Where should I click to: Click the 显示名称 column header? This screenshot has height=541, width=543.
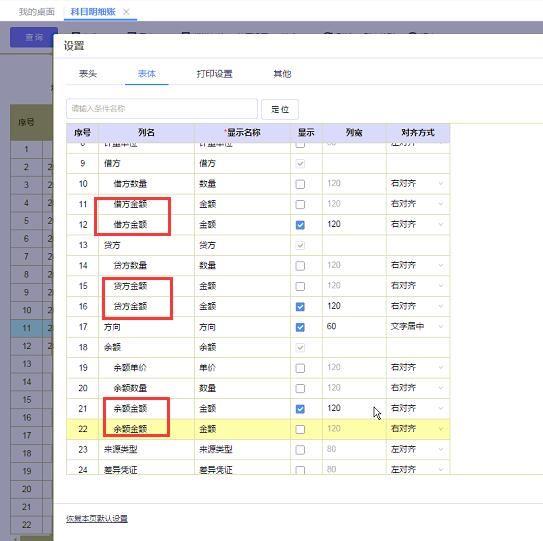[x=242, y=132]
